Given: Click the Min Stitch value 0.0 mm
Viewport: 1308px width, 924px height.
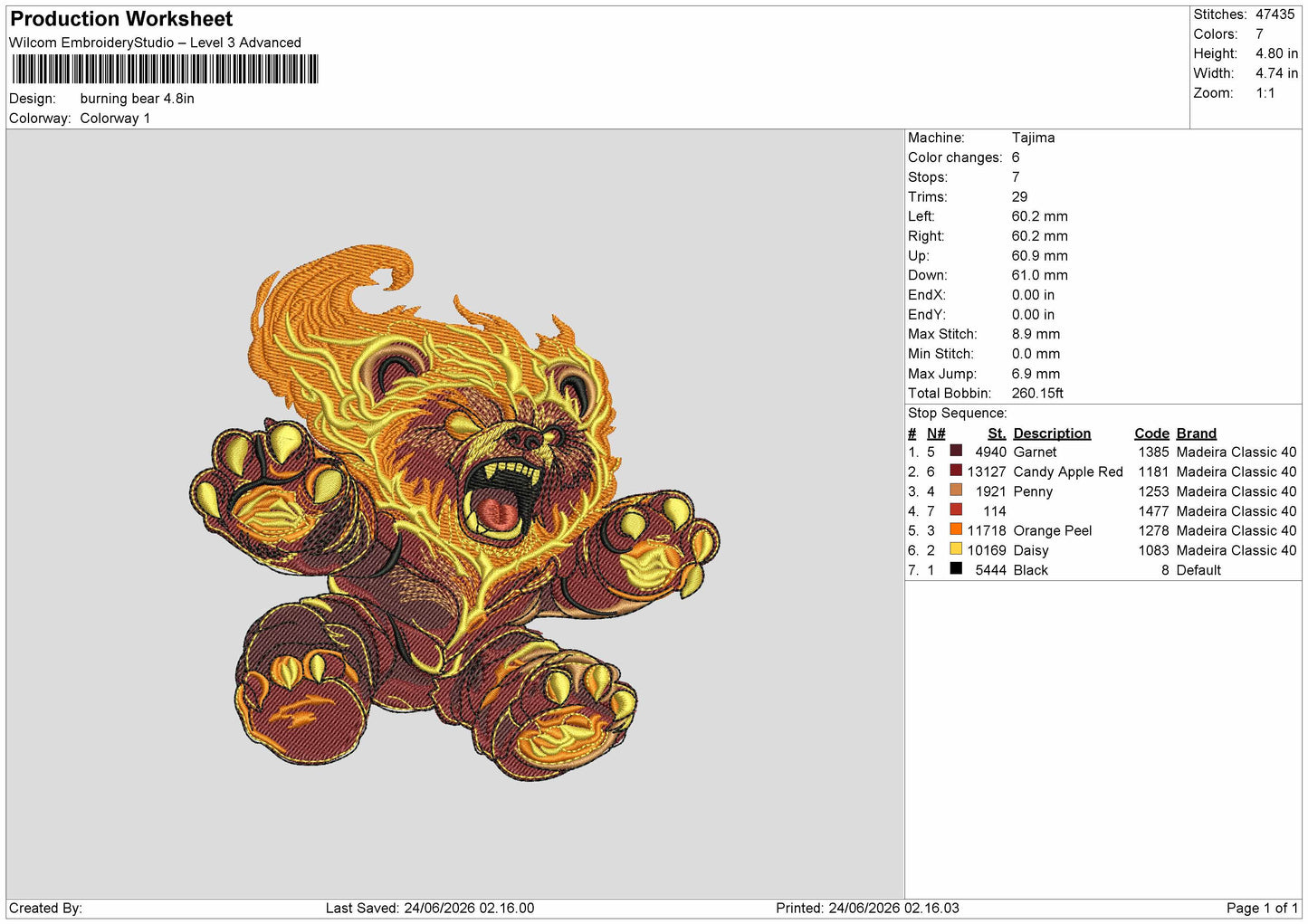Looking at the screenshot, I should coord(1036,354).
